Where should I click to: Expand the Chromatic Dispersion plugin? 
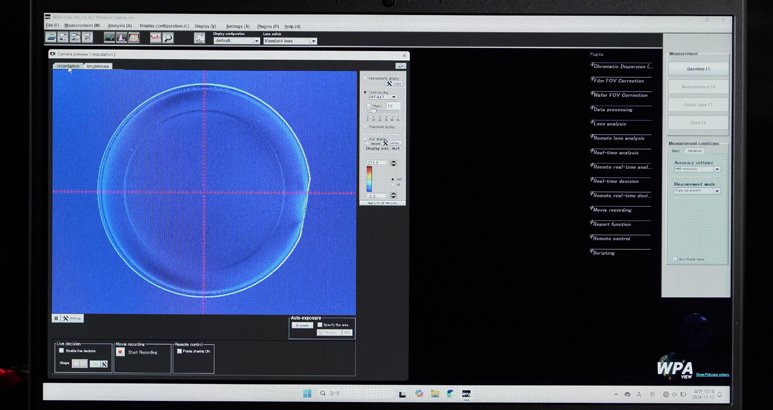click(621, 66)
